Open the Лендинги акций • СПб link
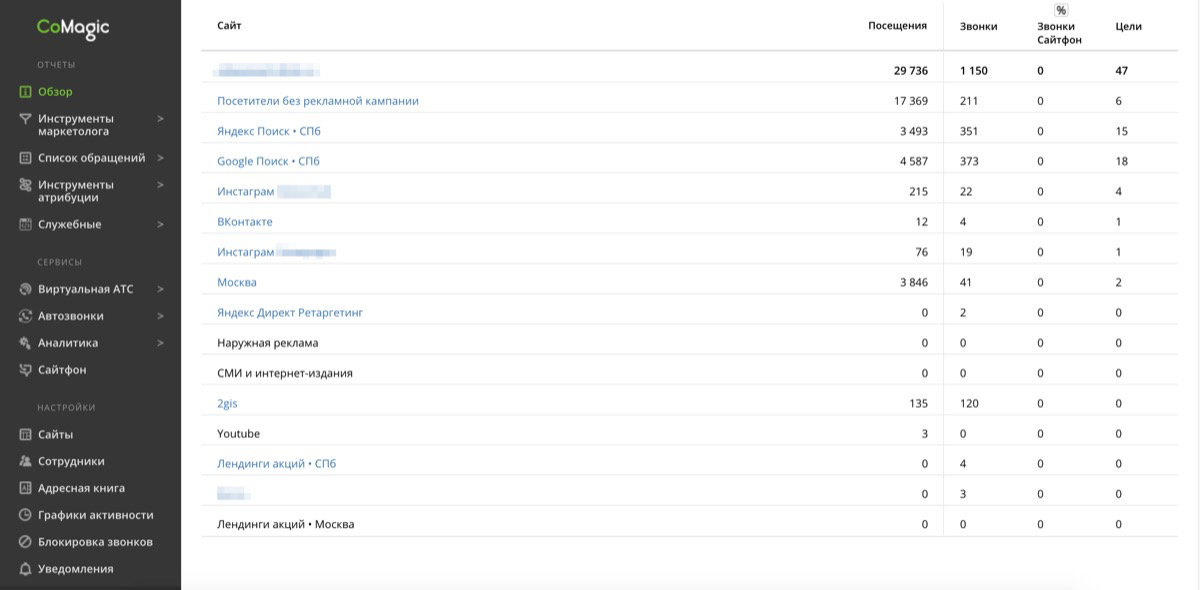This screenshot has height=590, width=1200. click(277, 464)
